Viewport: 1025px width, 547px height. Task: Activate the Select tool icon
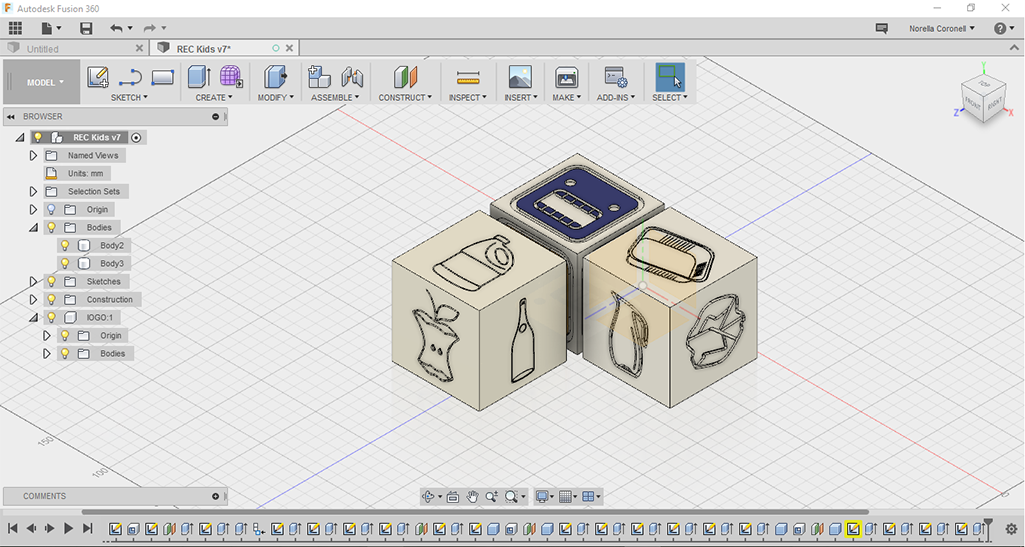pos(670,76)
